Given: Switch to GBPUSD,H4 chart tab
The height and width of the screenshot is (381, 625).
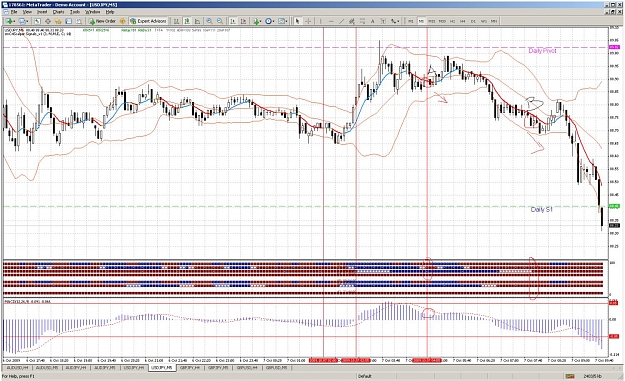Looking at the screenshot, I should click(247, 367).
